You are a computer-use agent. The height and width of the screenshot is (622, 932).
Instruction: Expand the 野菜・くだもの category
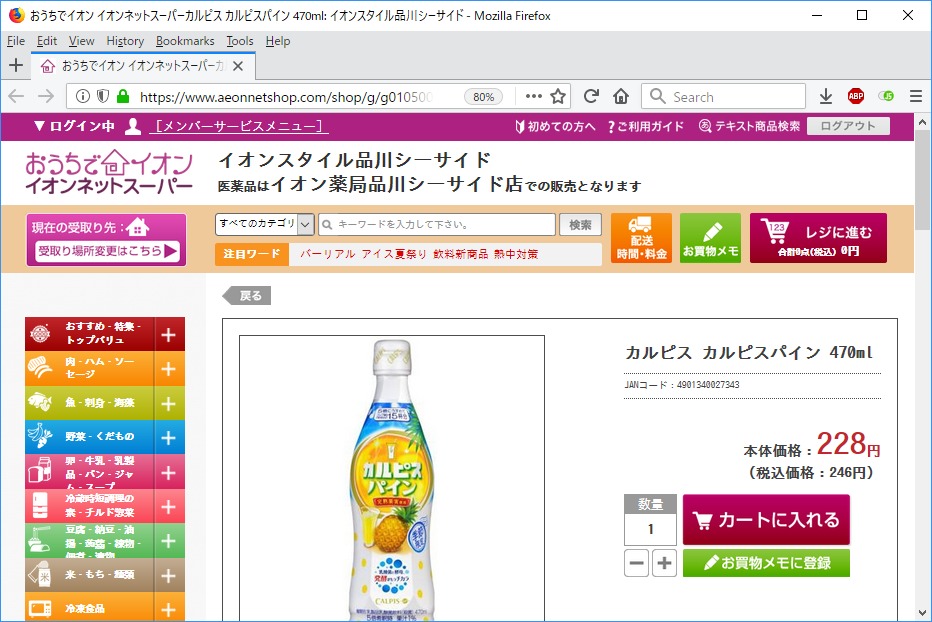click(168, 438)
